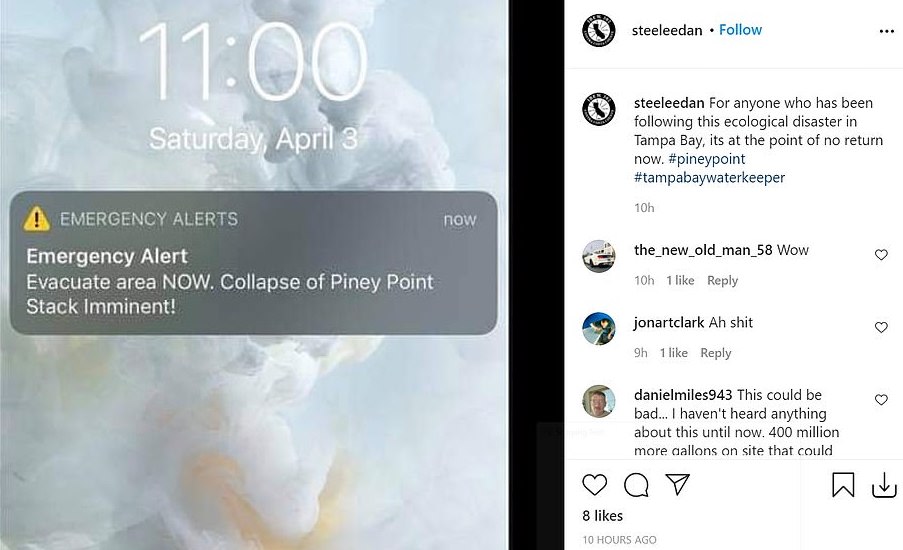Reply to the_new_old_man_58's comment
The image size is (903, 550).
click(x=722, y=281)
